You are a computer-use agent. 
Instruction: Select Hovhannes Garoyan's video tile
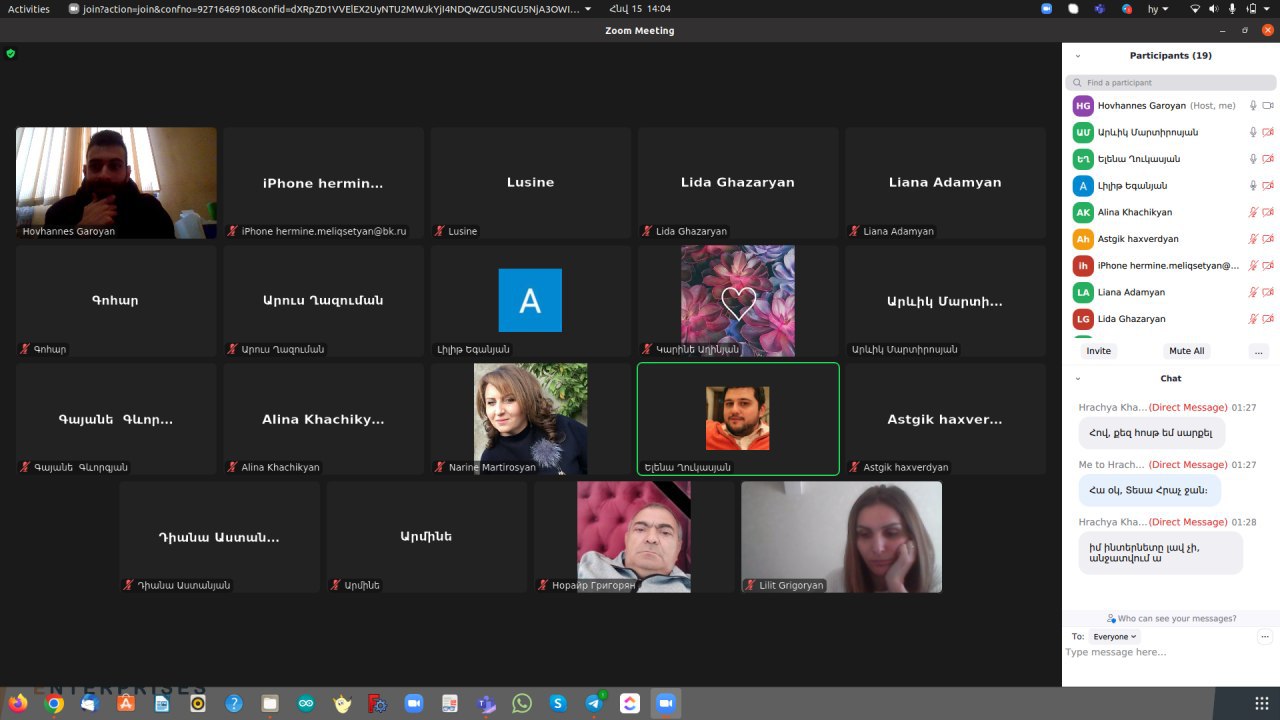point(116,182)
